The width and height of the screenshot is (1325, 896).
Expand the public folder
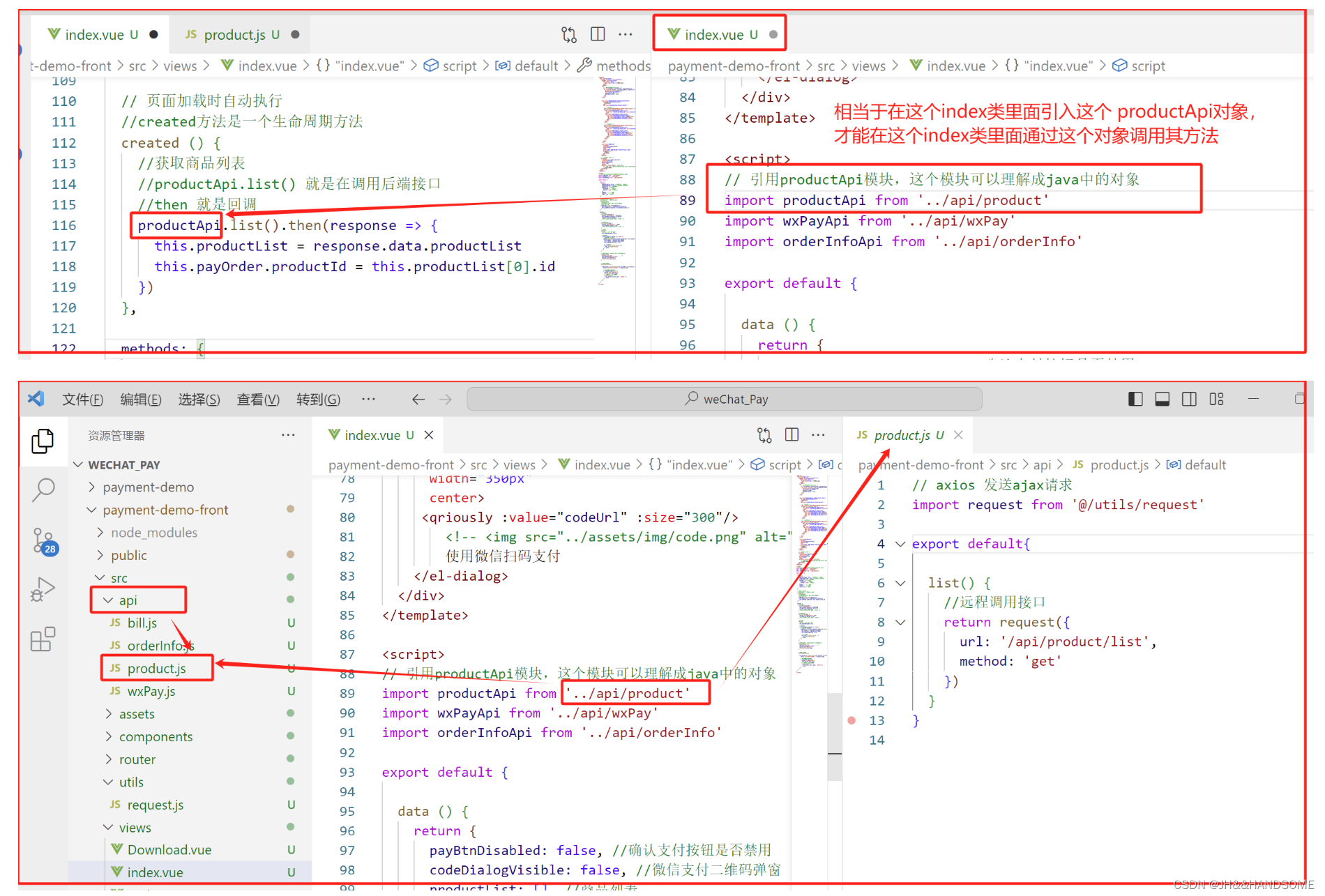point(100,555)
